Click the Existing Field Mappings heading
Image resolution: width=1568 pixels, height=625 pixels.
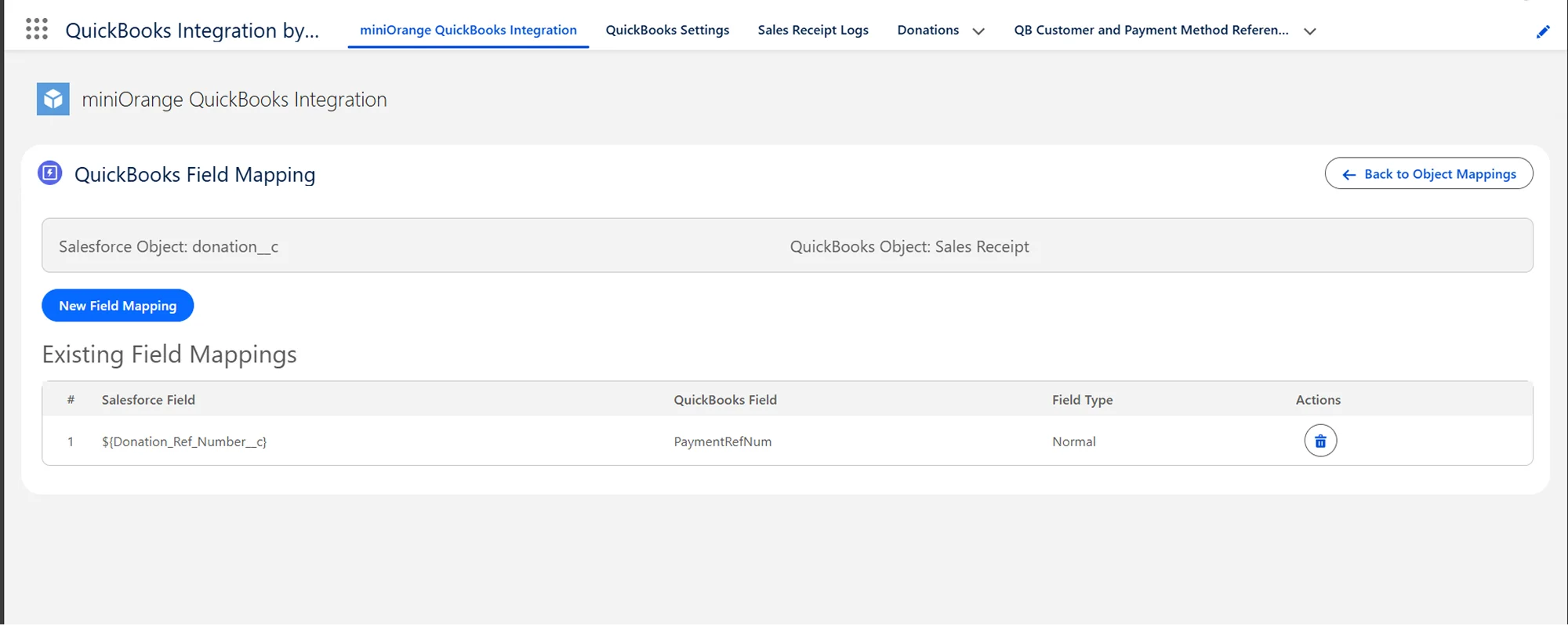point(169,354)
